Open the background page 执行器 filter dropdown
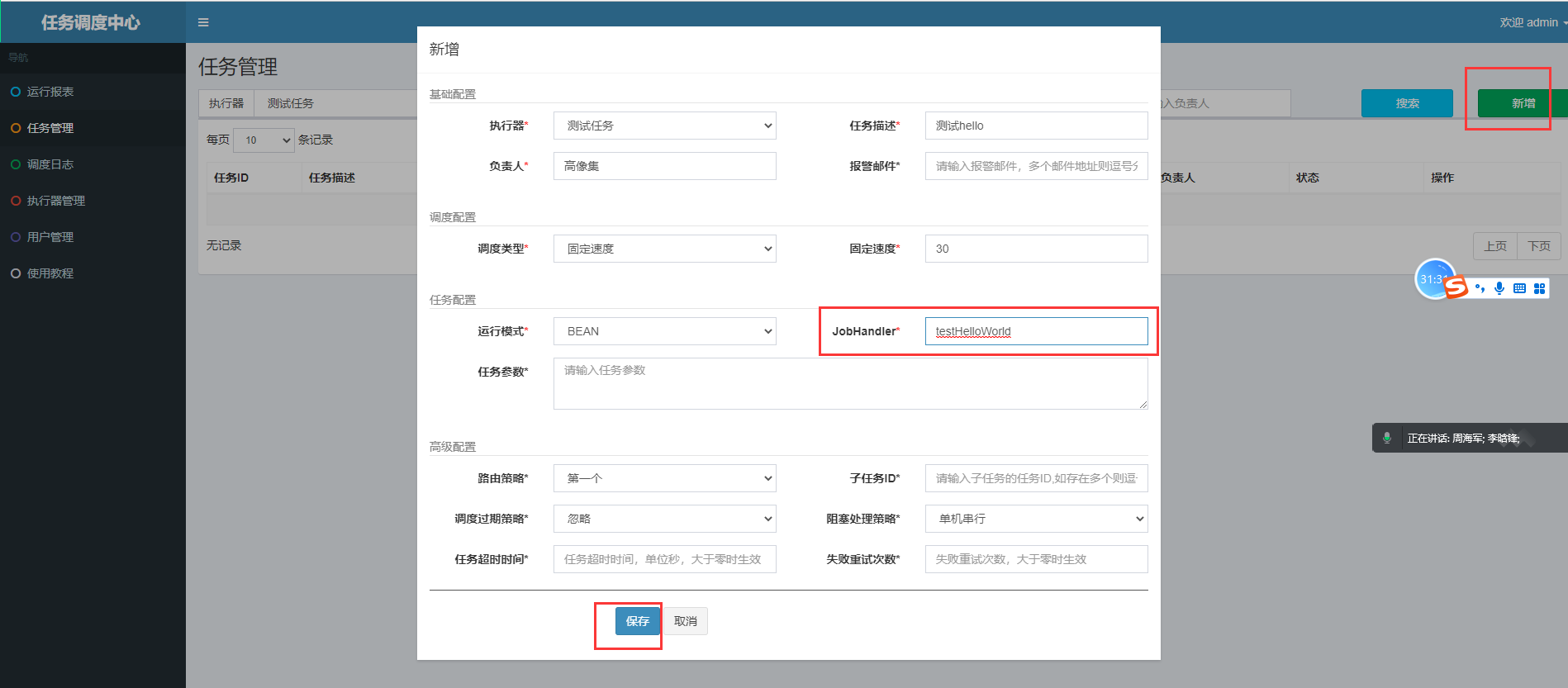The height and width of the screenshot is (688, 1568). click(x=337, y=103)
